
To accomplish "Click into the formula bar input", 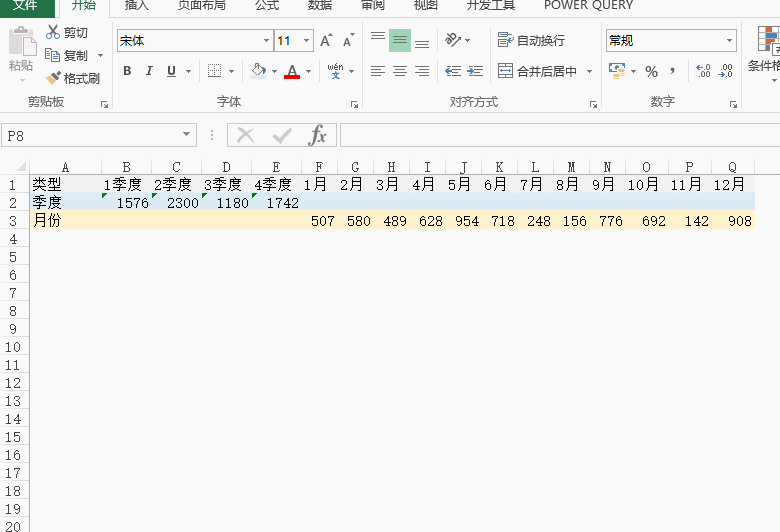I will 560,135.
